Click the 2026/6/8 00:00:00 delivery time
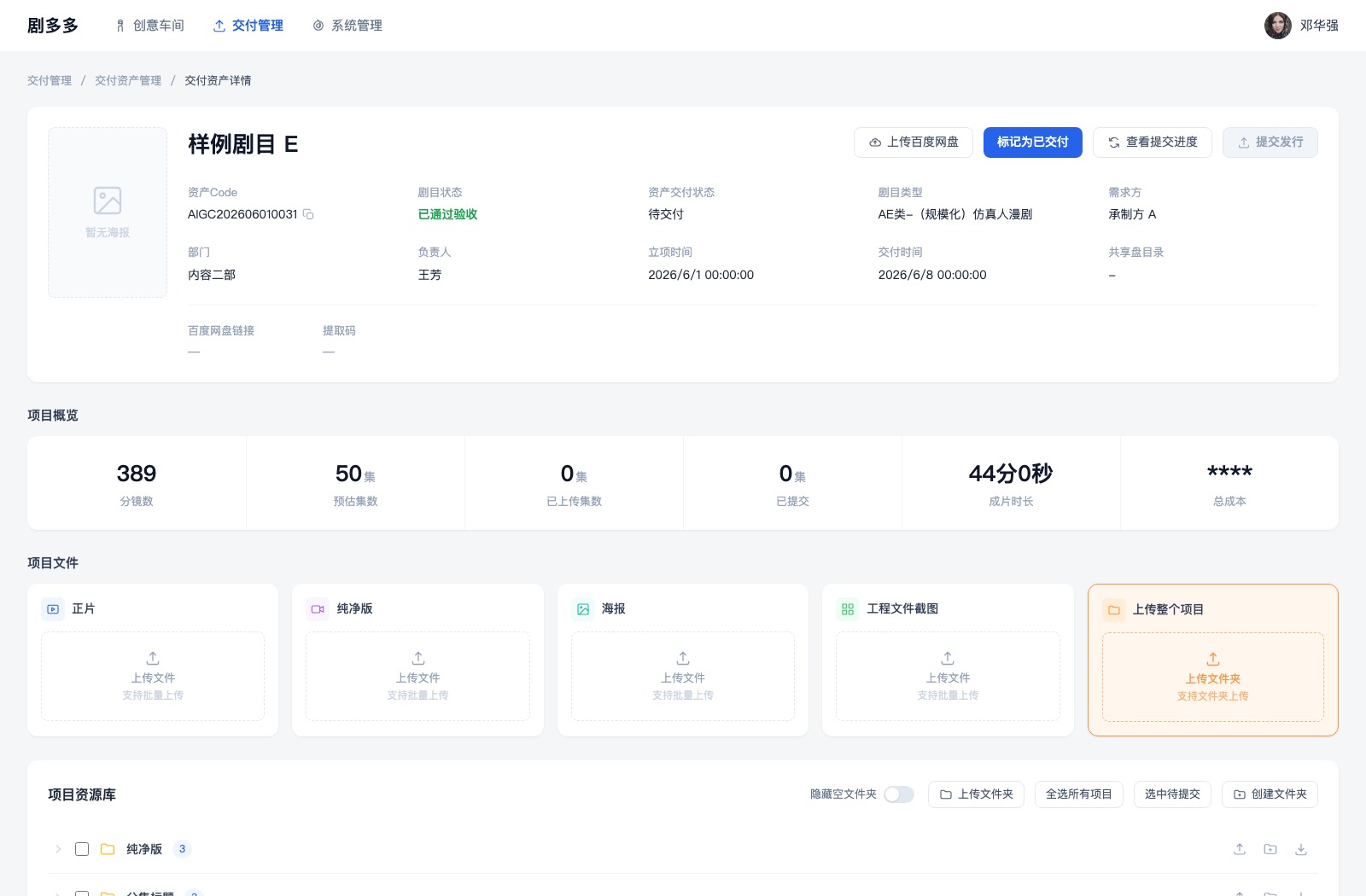The width and height of the screenshot is (1366, 896). point(932,275)
